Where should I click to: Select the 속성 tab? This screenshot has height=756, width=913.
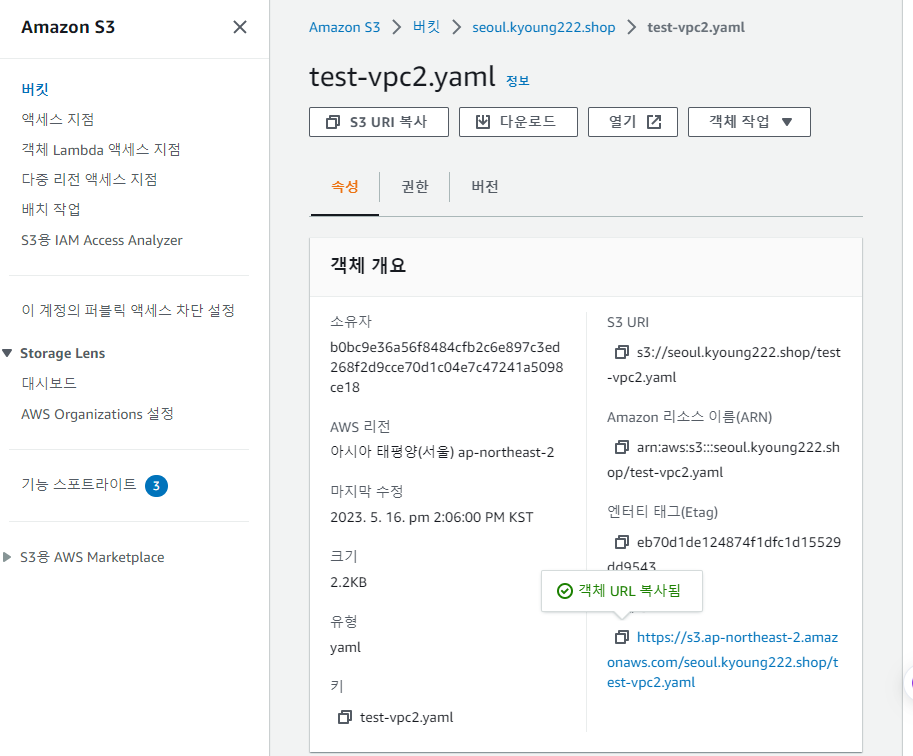point(345,186)
